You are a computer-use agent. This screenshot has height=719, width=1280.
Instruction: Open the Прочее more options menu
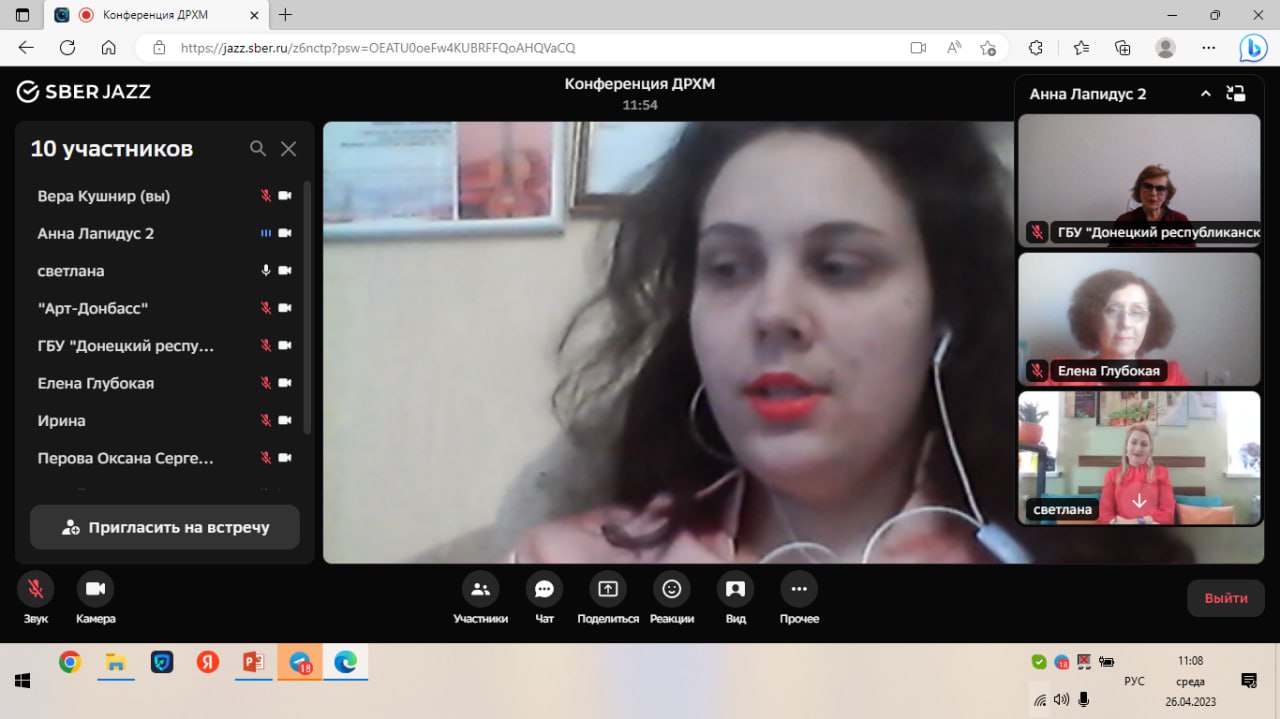point(799,589)
